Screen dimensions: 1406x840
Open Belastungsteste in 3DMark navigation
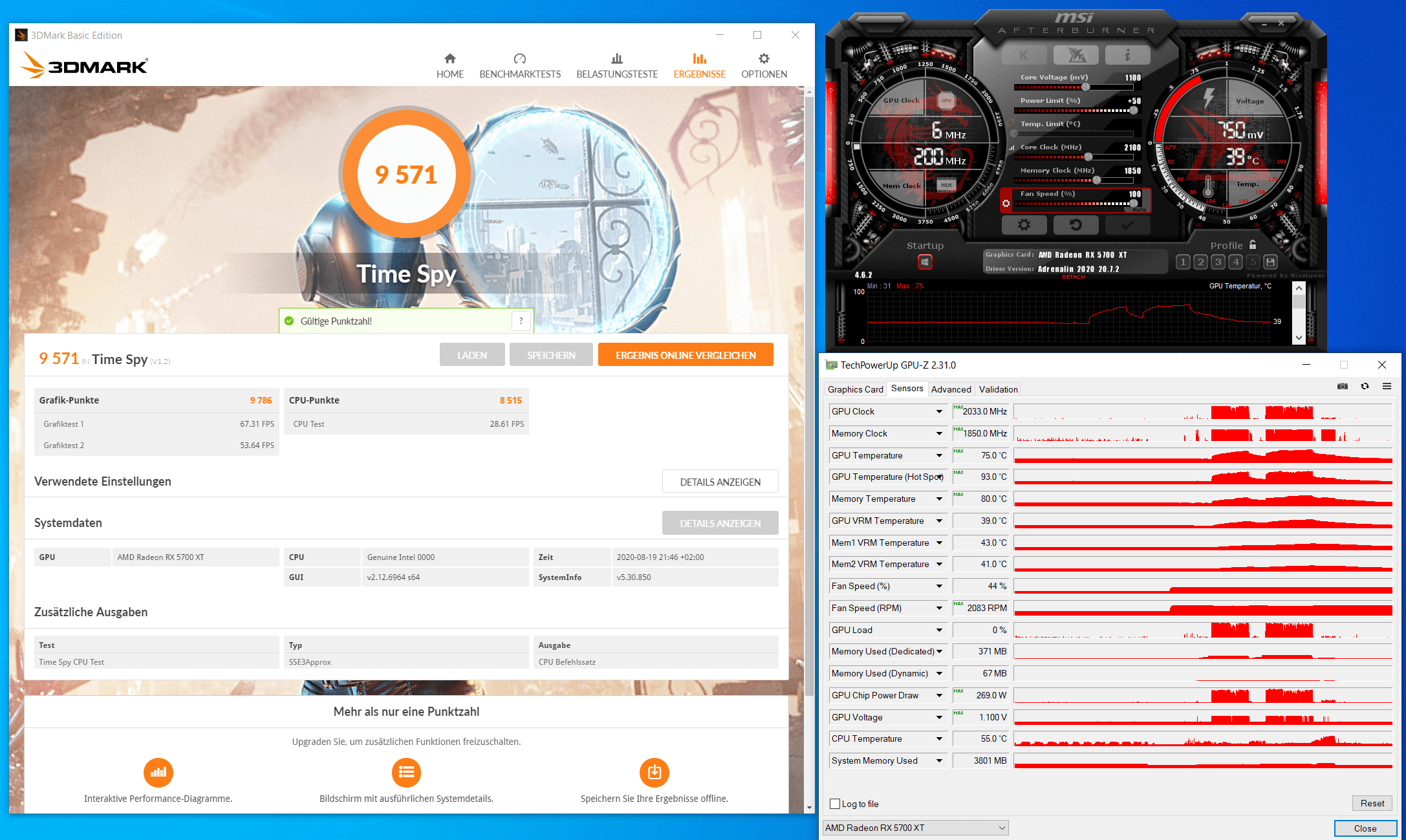click(x=617, y=66)
